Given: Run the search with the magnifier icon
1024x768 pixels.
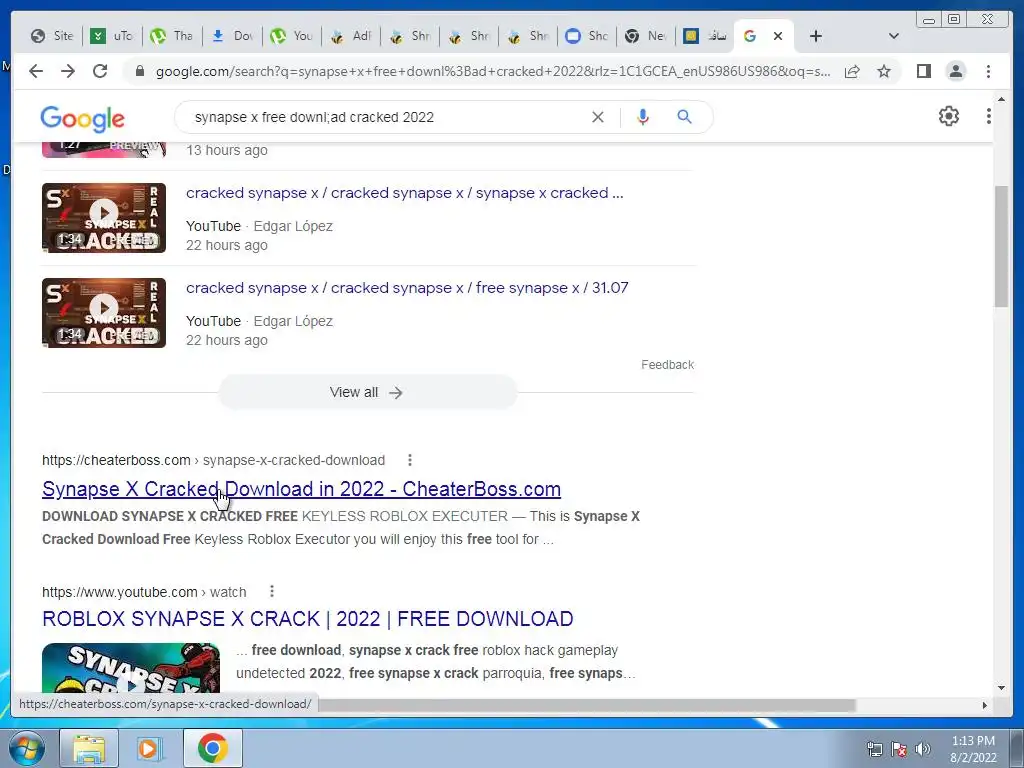Looking at the screenshot, I should (684, 117).
